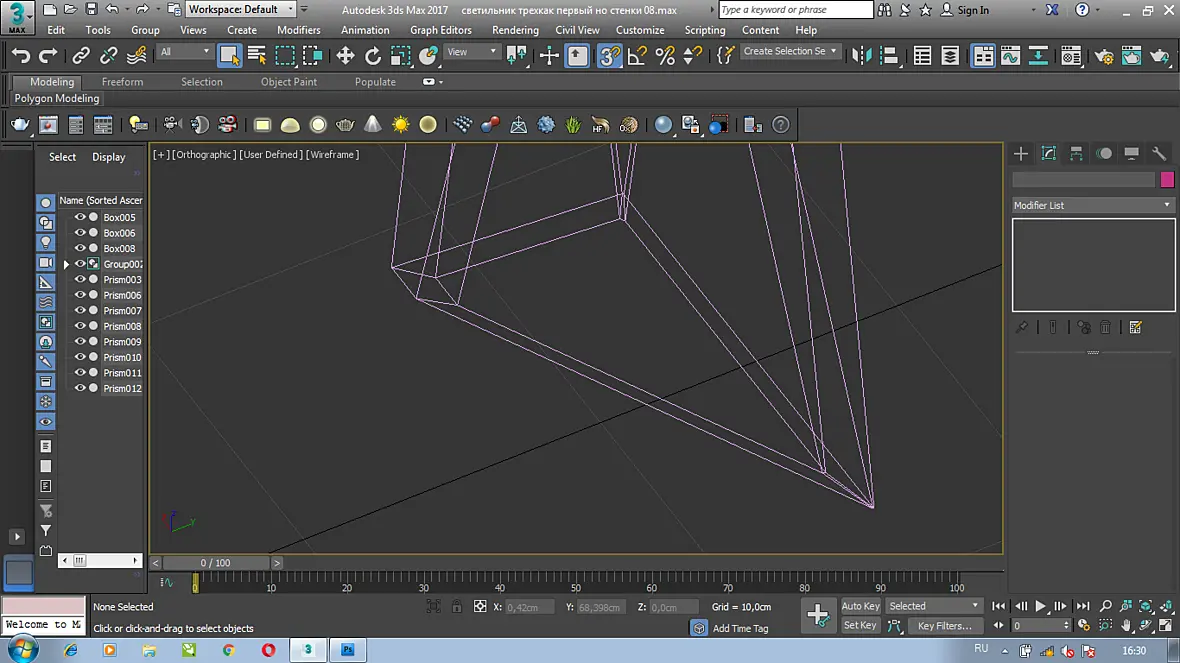Click the Select and Link chain icon
Image resolution: width=1180 pixels, height=663 pixels.
(81, 56)
